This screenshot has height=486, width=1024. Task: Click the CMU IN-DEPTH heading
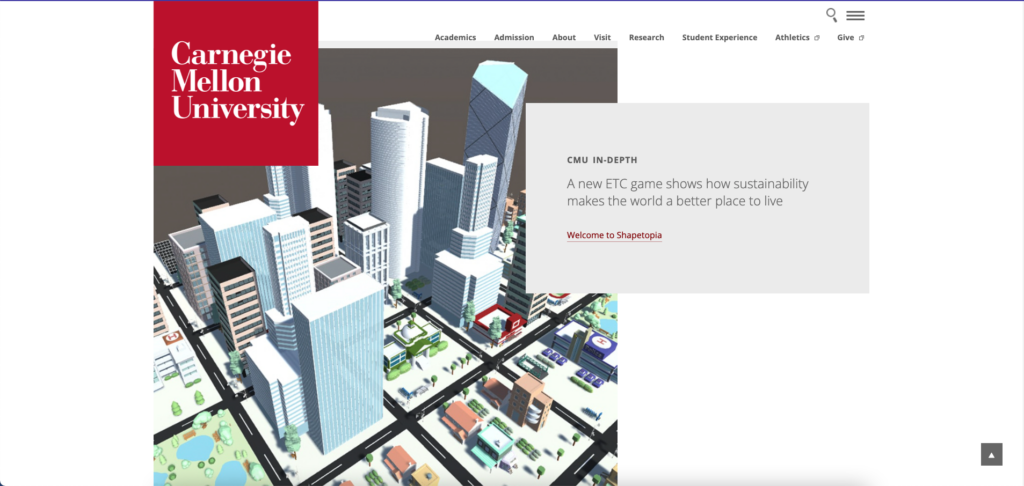click(x=602, y=160)
